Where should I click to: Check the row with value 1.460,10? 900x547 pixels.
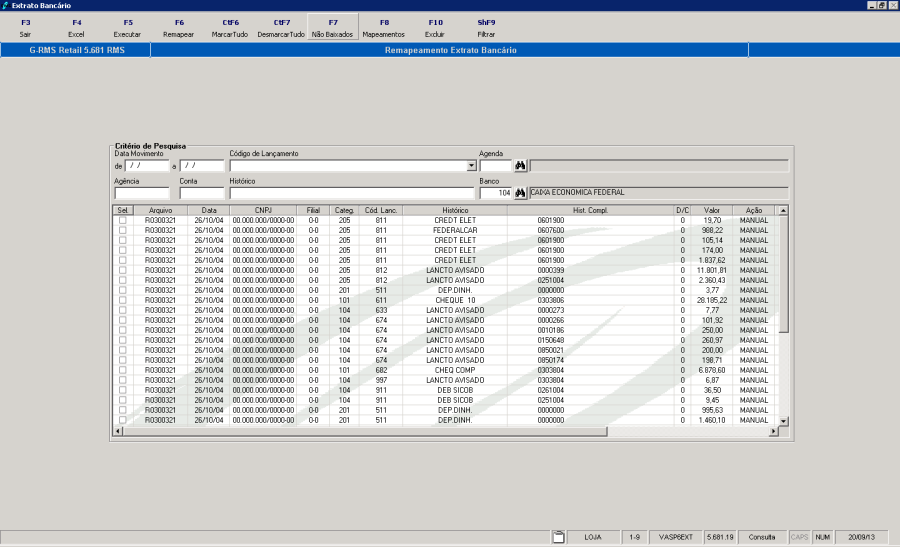[122, 420]
